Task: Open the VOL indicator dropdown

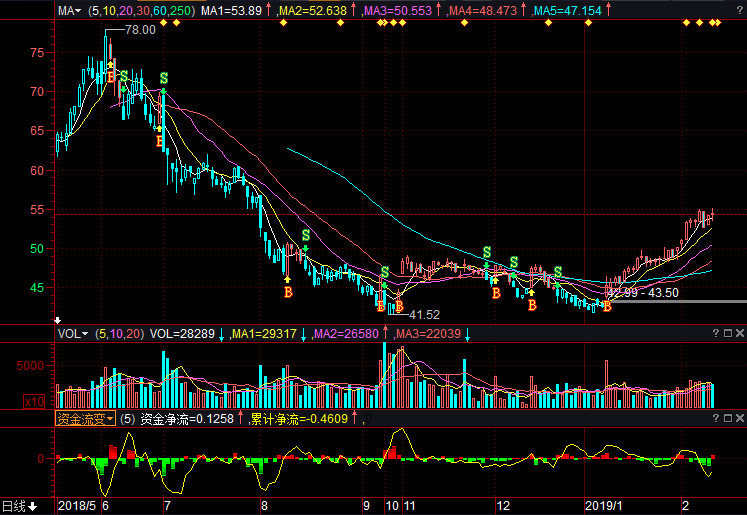Action: pos(73,333)
